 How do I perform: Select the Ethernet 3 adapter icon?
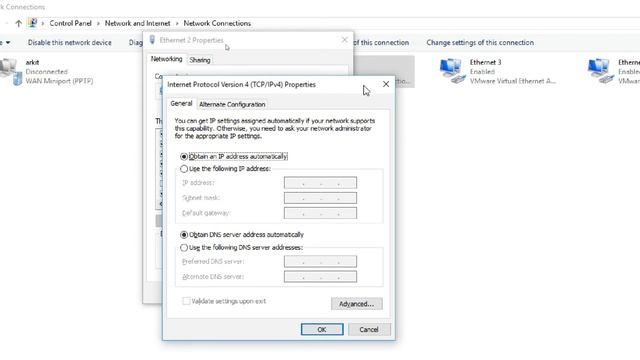(453, 71)
